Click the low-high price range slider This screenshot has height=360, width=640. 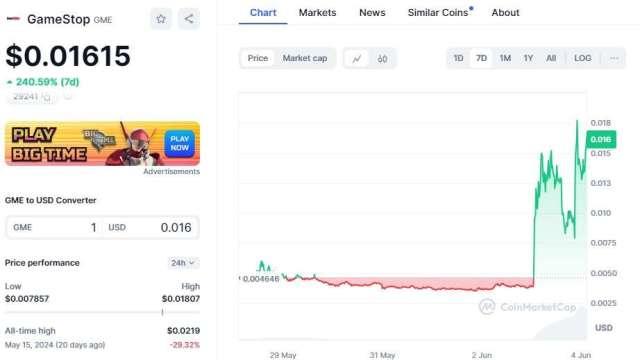point(102,312)
